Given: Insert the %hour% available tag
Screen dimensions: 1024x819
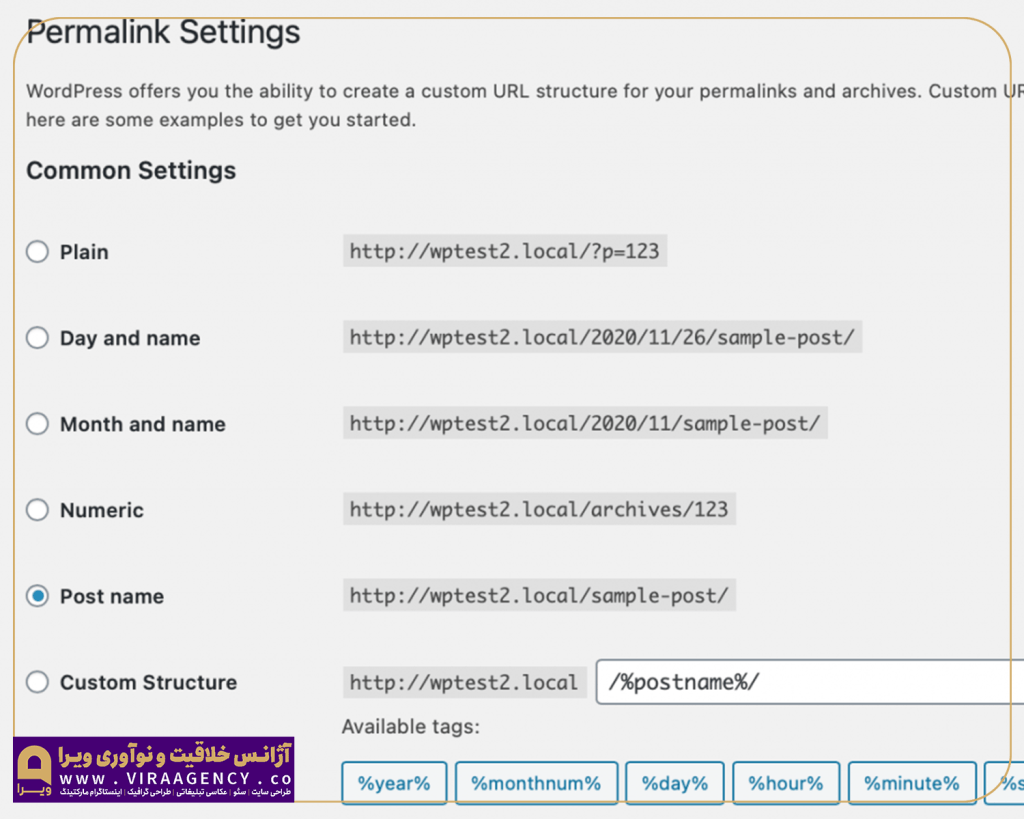Looking at the screenshot, I should pos(785,783).
